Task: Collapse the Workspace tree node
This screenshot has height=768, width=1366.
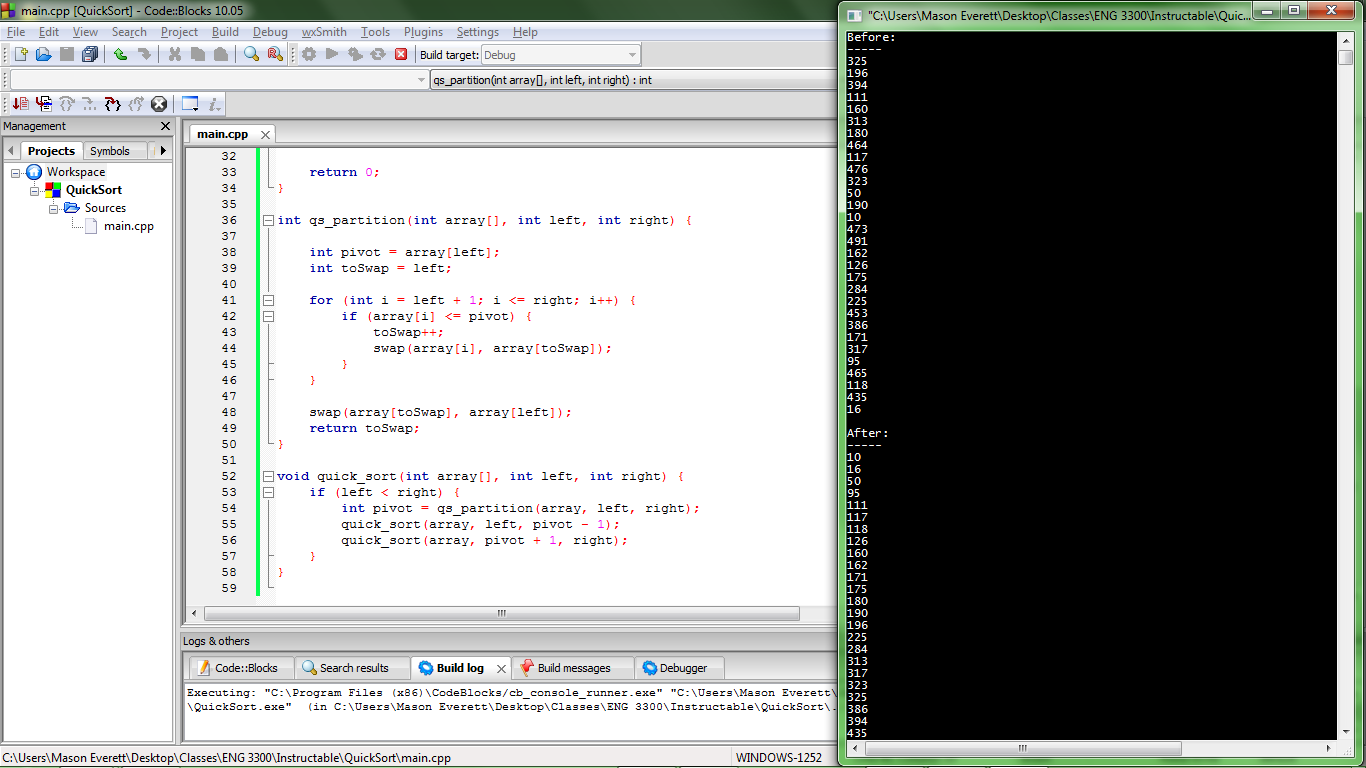Action: (x=17, y=172)
